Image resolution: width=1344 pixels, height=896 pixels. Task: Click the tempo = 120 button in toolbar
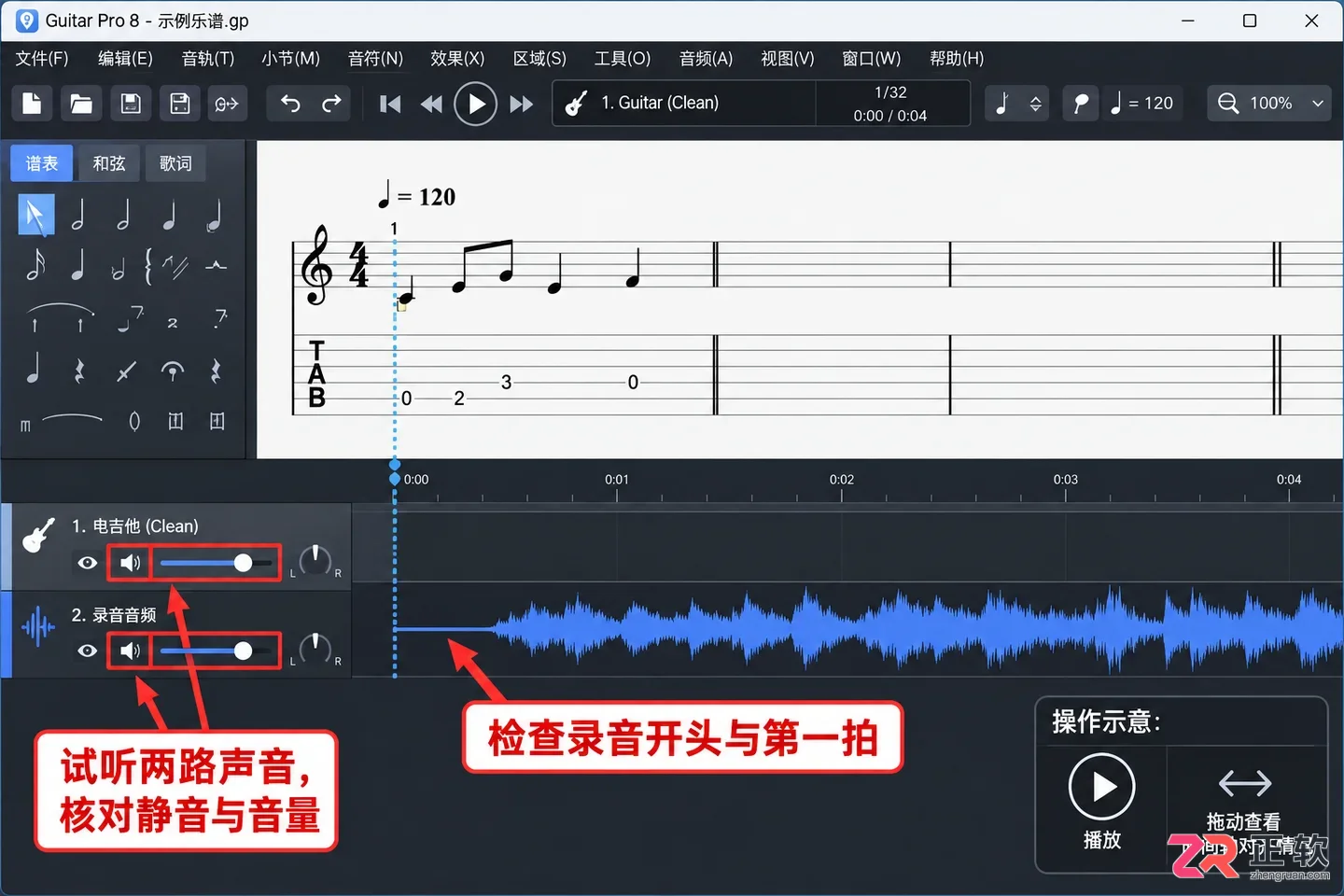pyautogui.click(x=1142, y=103)
